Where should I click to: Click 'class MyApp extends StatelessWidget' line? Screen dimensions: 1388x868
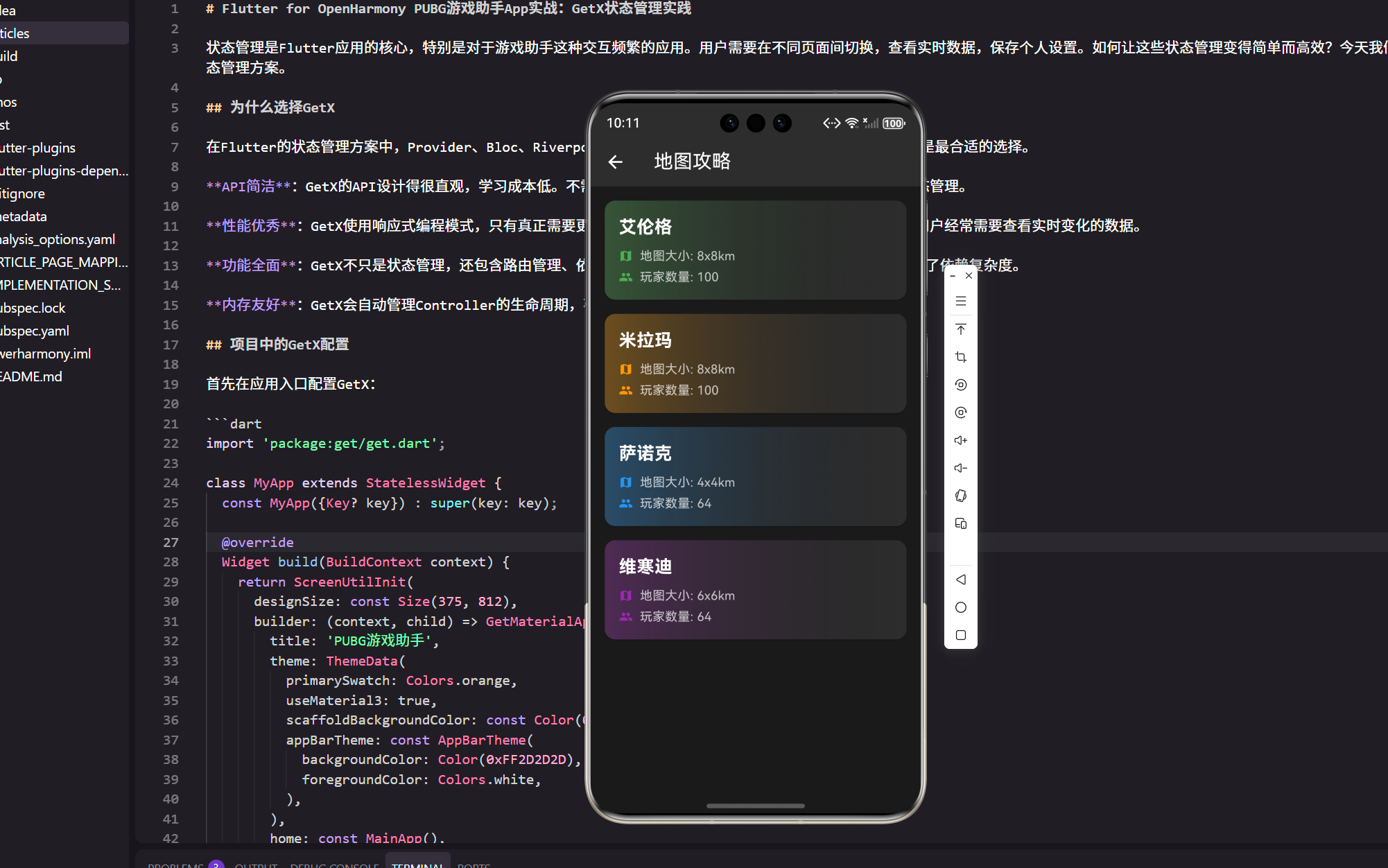[x=354, y=483]
